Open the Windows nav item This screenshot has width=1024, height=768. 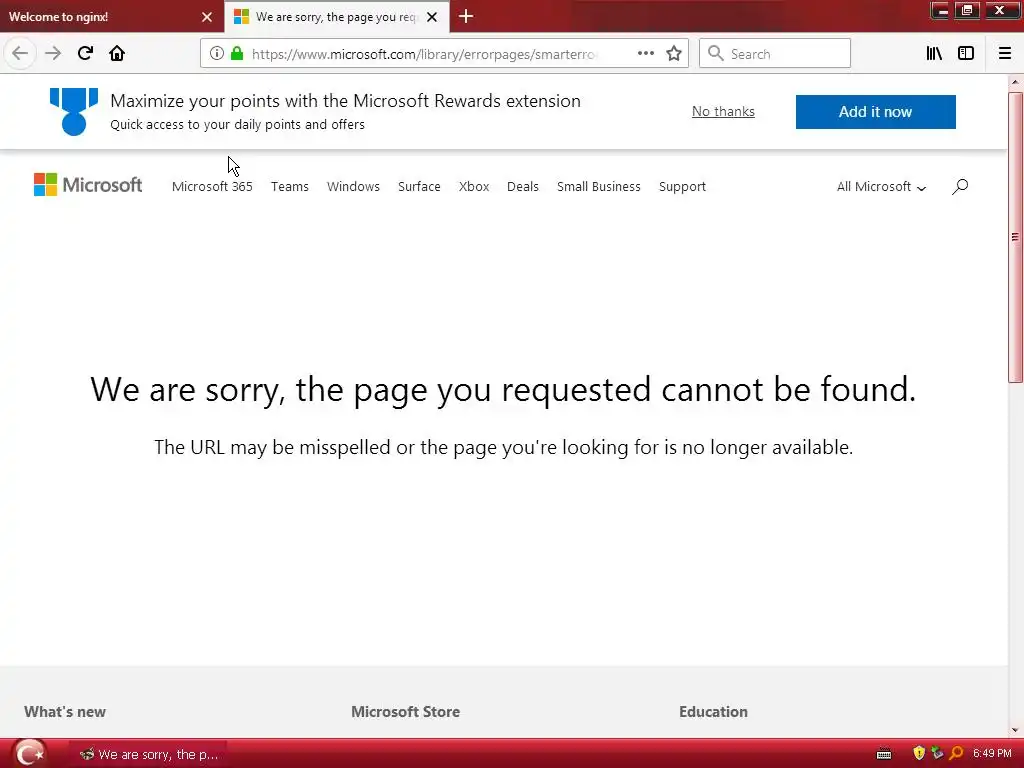pos(353,187)
